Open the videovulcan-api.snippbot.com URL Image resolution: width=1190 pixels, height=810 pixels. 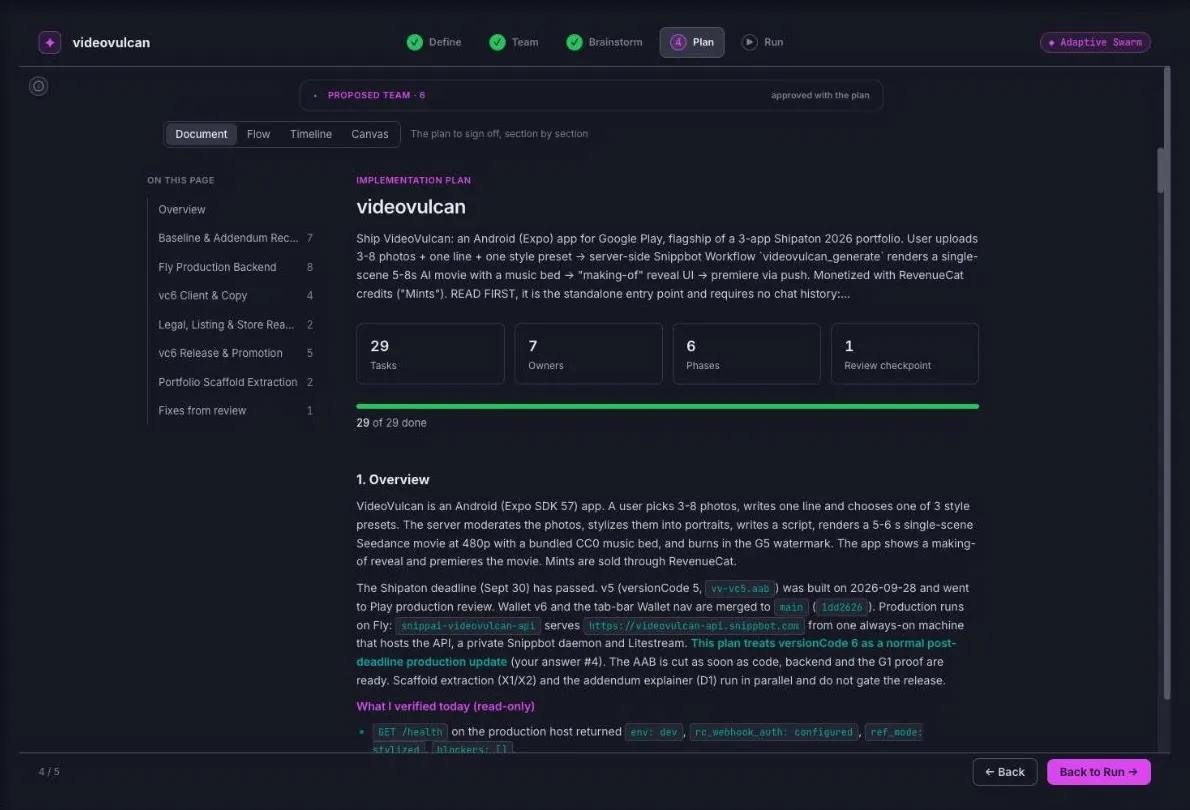pos(694,626)
